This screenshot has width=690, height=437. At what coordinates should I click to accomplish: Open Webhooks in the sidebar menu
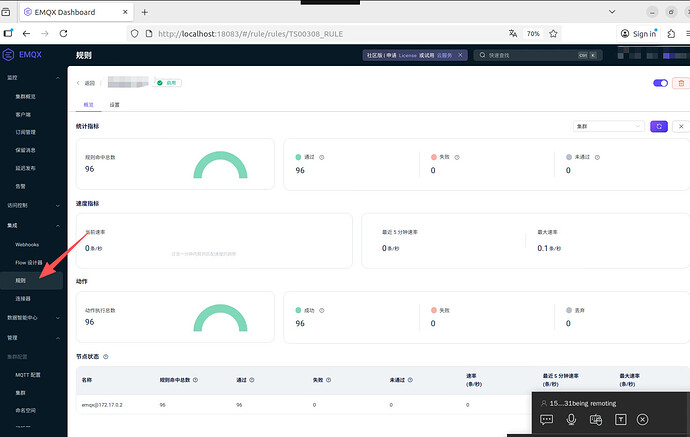coord(27,244)
